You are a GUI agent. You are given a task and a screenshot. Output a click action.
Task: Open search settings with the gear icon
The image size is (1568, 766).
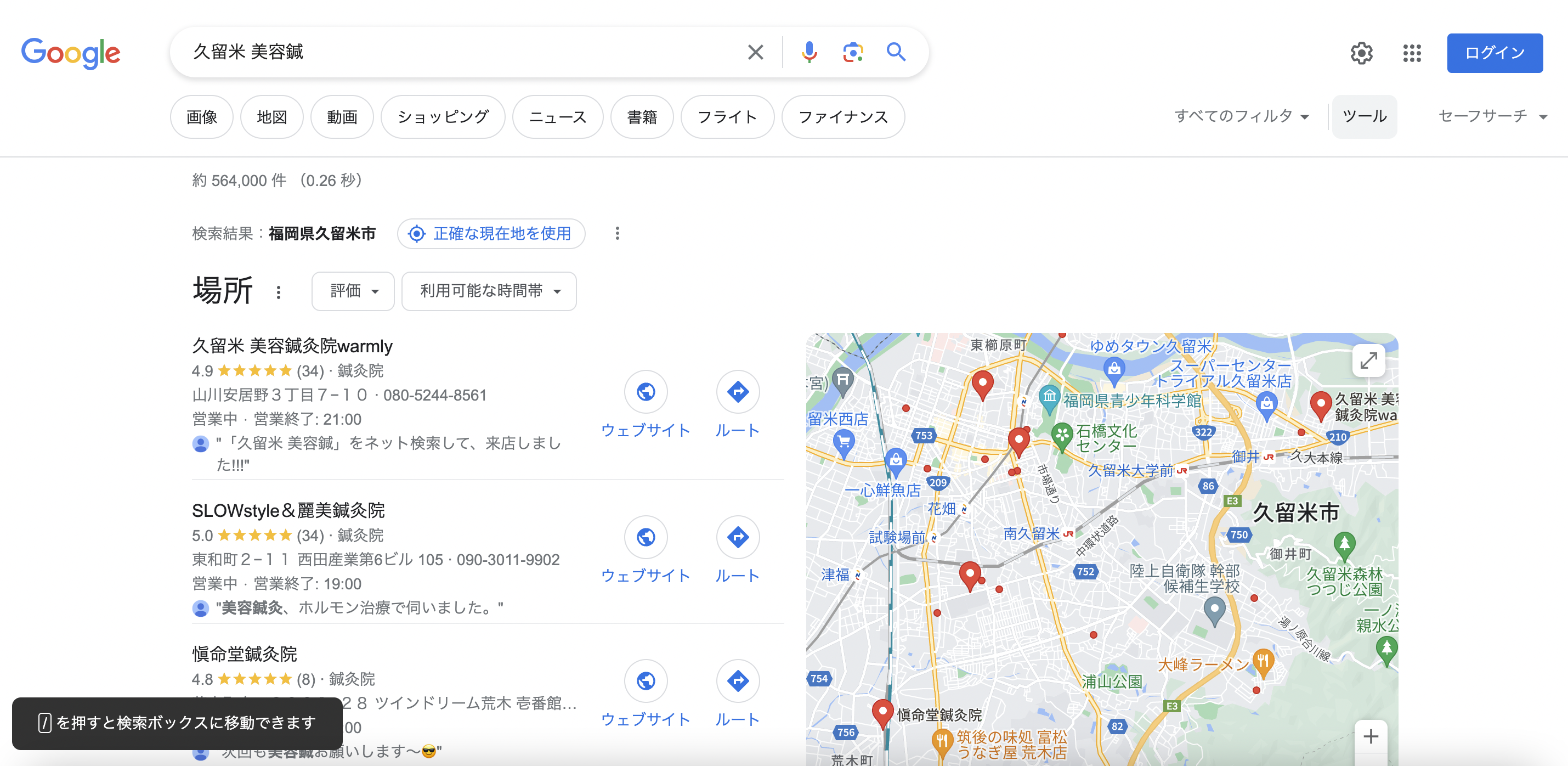pos(1362,54)
